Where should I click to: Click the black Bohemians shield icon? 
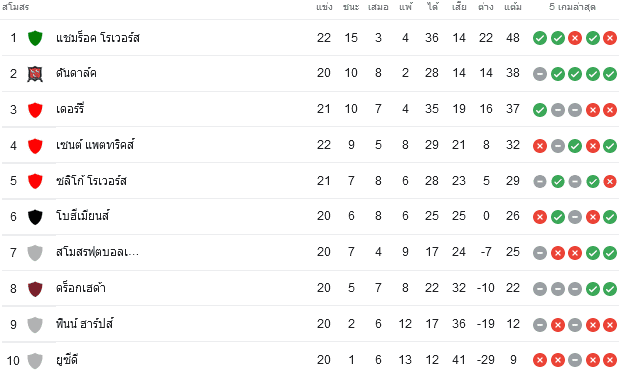click(x=35, y=217)
